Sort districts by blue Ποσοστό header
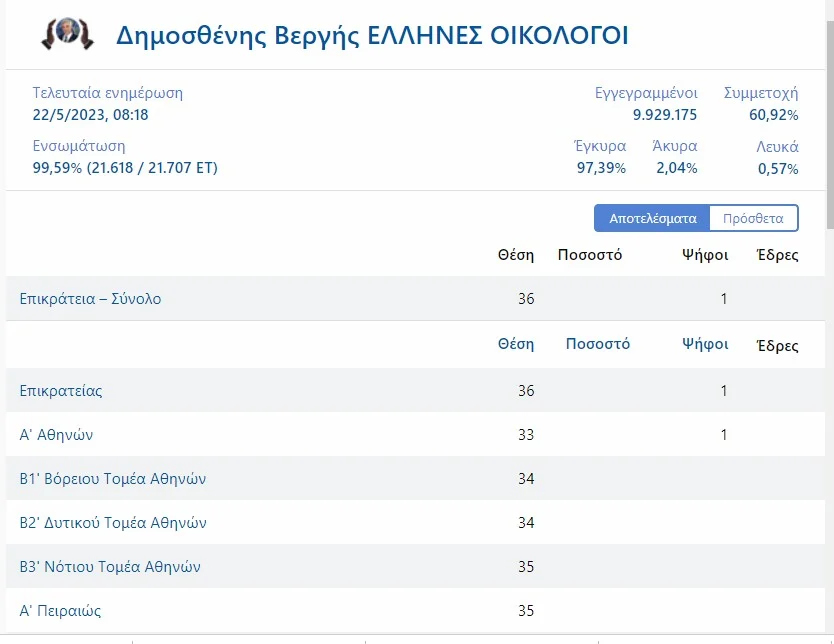 click(597, 344)
